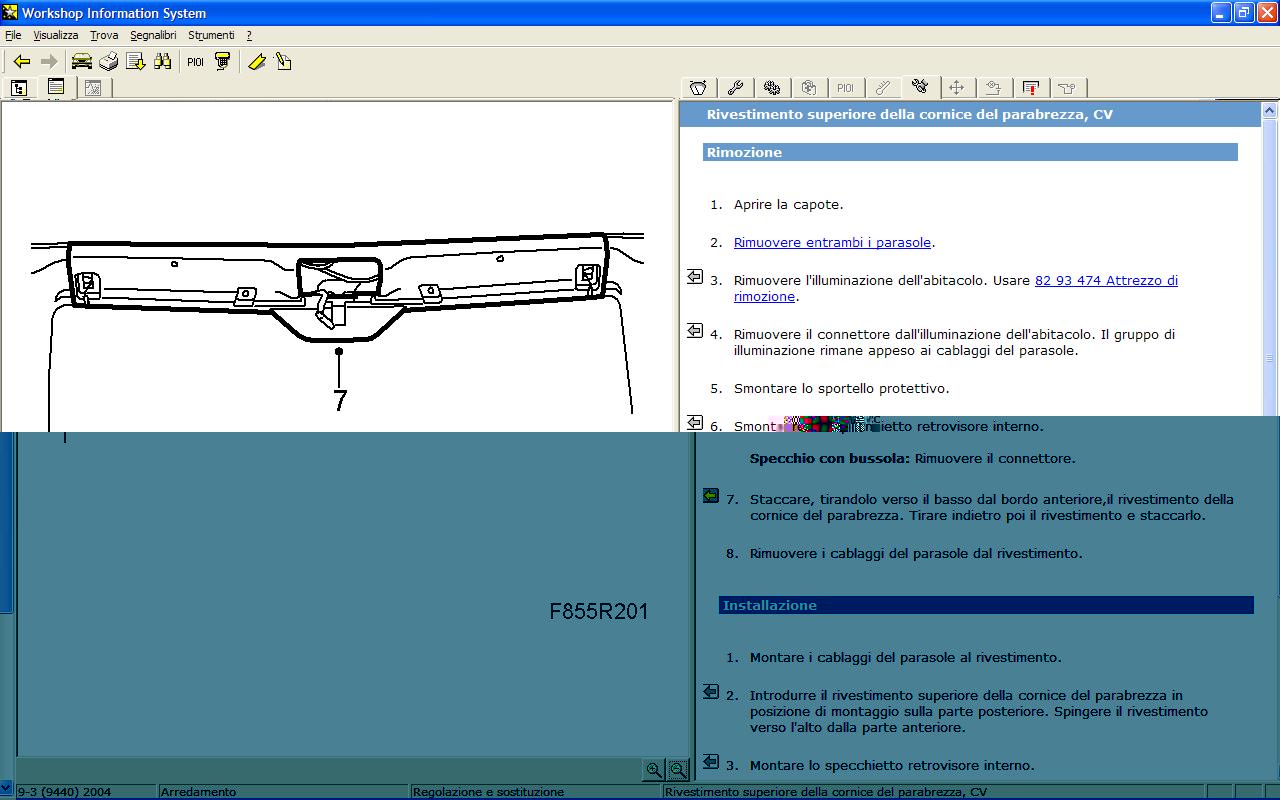The image size is (1280, 800).
Task: Click the diagnostic scan tool icon
Action: coord(223,62)
